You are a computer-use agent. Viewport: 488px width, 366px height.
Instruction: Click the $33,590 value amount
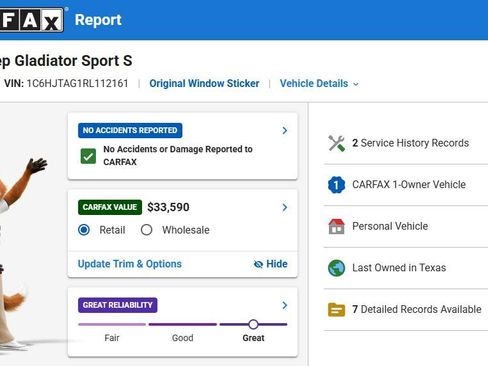[x=168, y=207]
